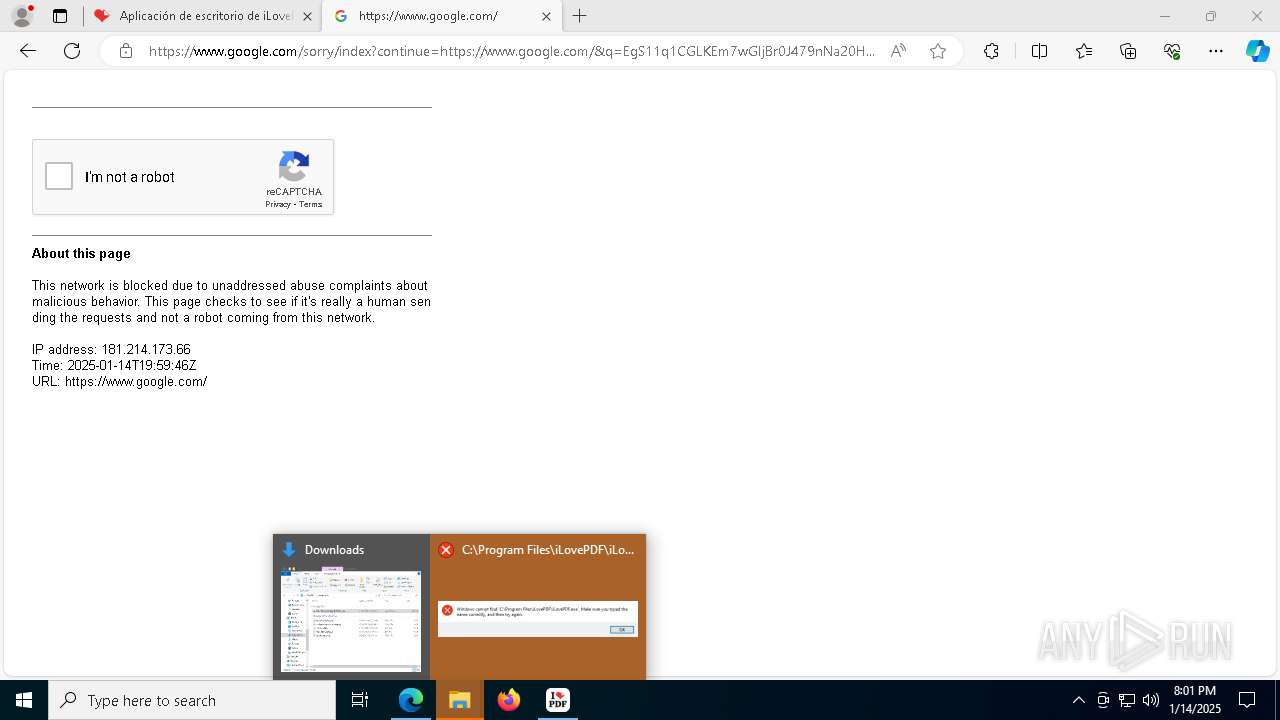Toggle Read aloud in address bar
Viewport: 1280px width, 720px height.
[x=898, y=51]
